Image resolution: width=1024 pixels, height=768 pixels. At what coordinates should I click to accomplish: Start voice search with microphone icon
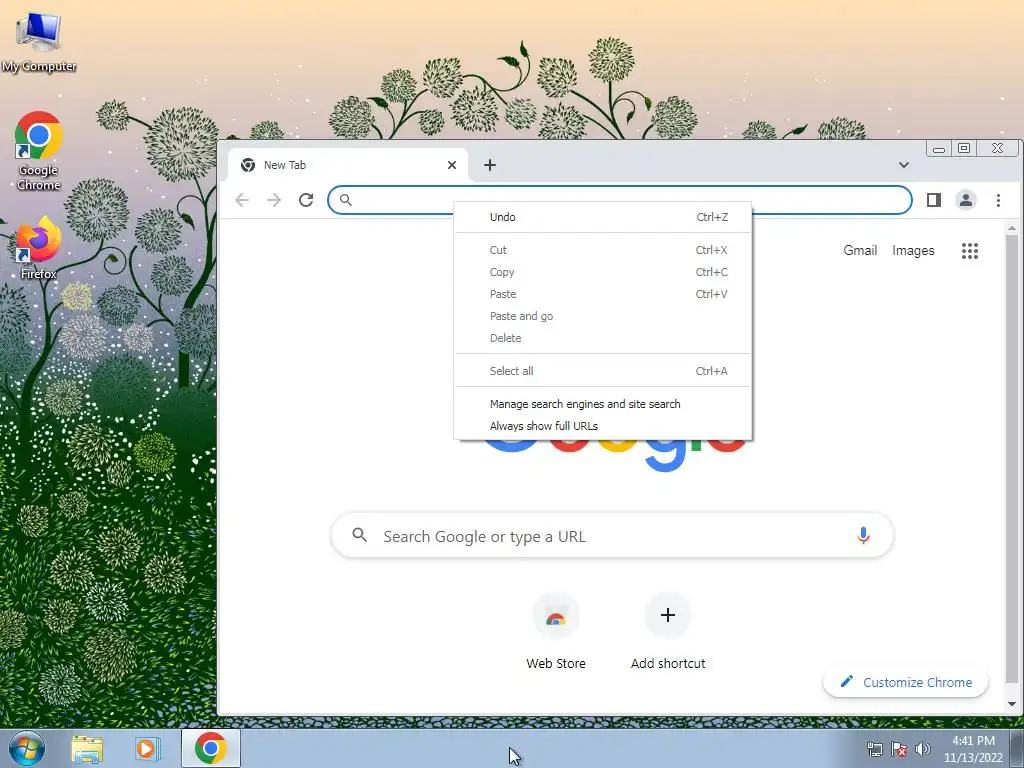863,536
